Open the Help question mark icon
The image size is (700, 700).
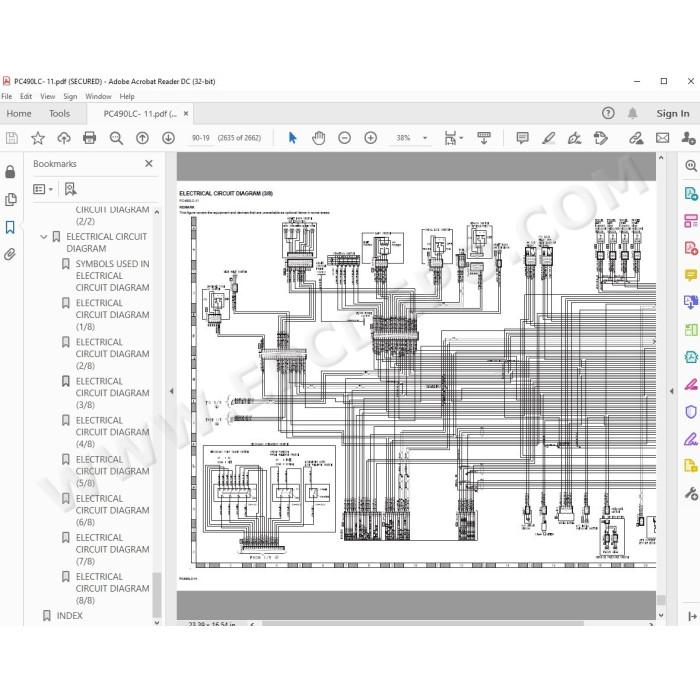click(608, 113)
